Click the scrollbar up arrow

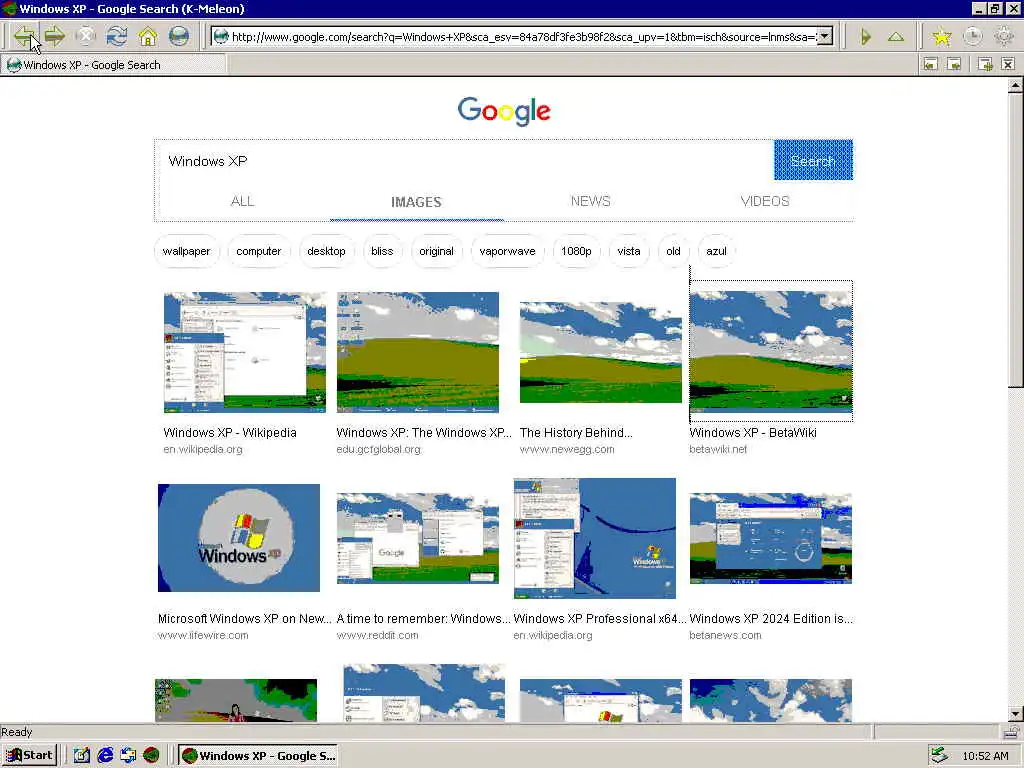[x=1015, y=86]
